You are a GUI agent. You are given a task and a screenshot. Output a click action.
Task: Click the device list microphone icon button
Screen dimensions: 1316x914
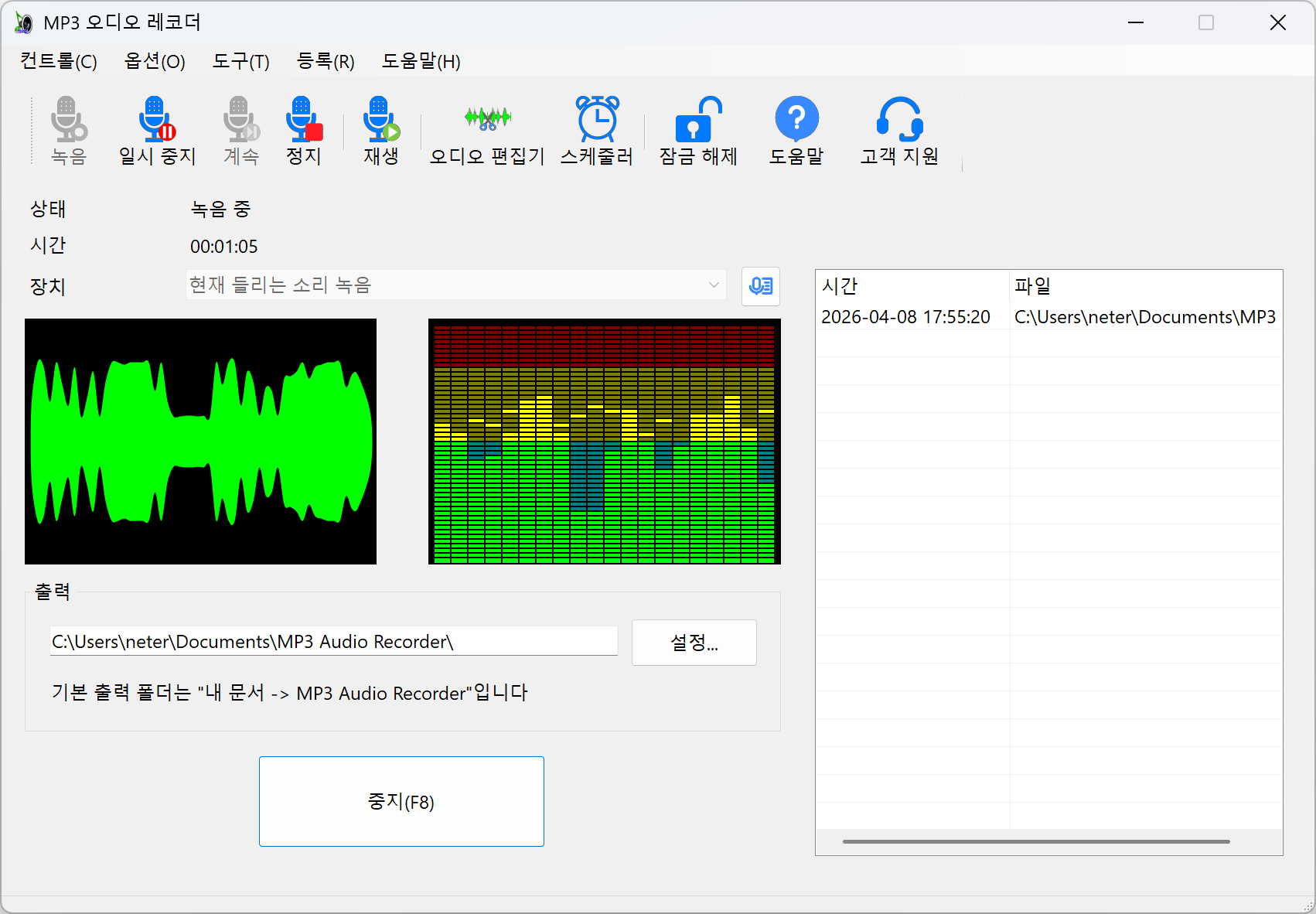[x=761, y=286]
